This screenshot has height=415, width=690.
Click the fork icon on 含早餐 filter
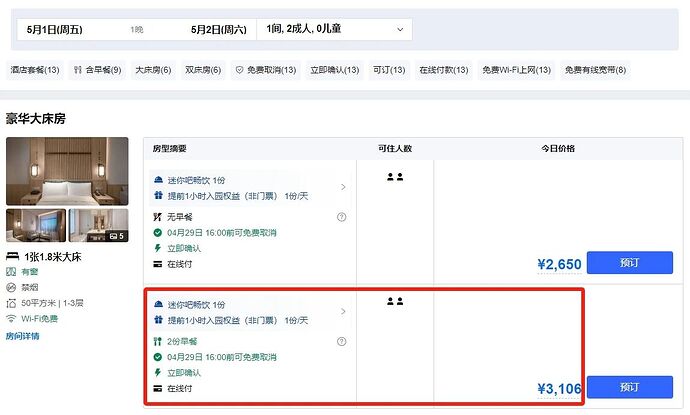[x=77, y=70]
